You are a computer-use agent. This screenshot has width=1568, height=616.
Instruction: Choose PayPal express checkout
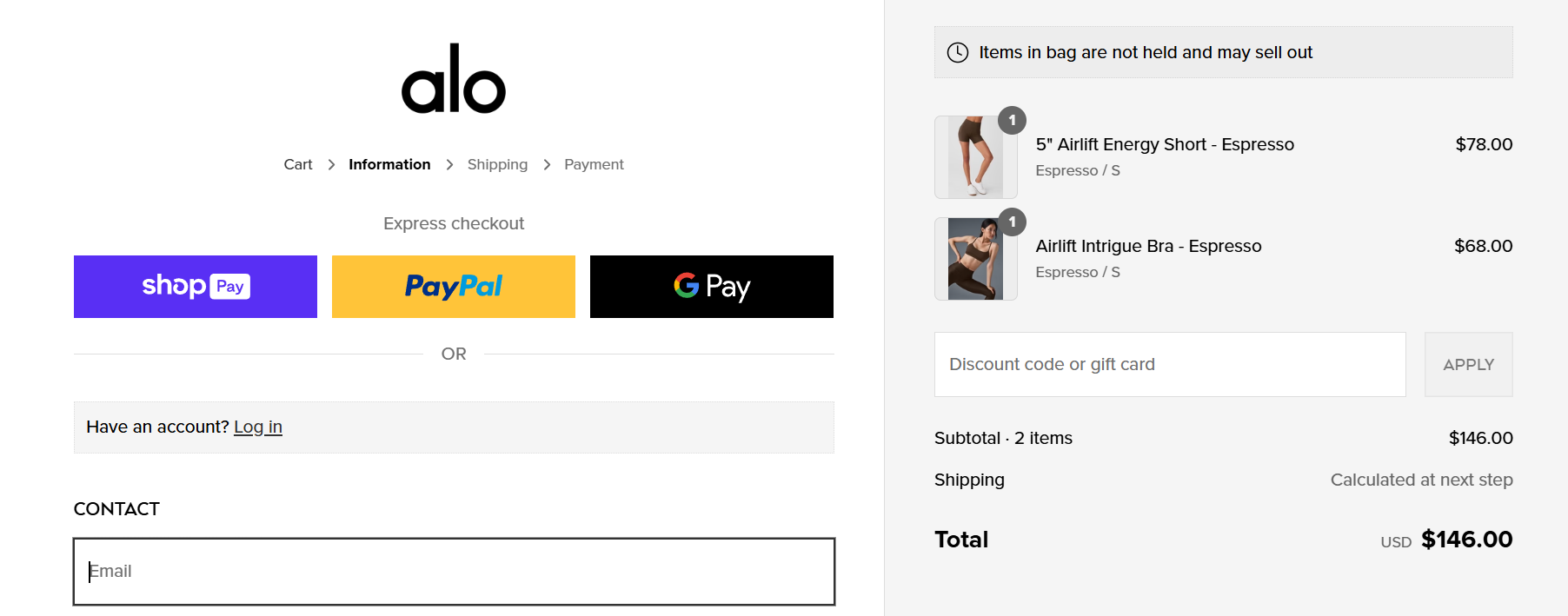(x=453, y=287)
